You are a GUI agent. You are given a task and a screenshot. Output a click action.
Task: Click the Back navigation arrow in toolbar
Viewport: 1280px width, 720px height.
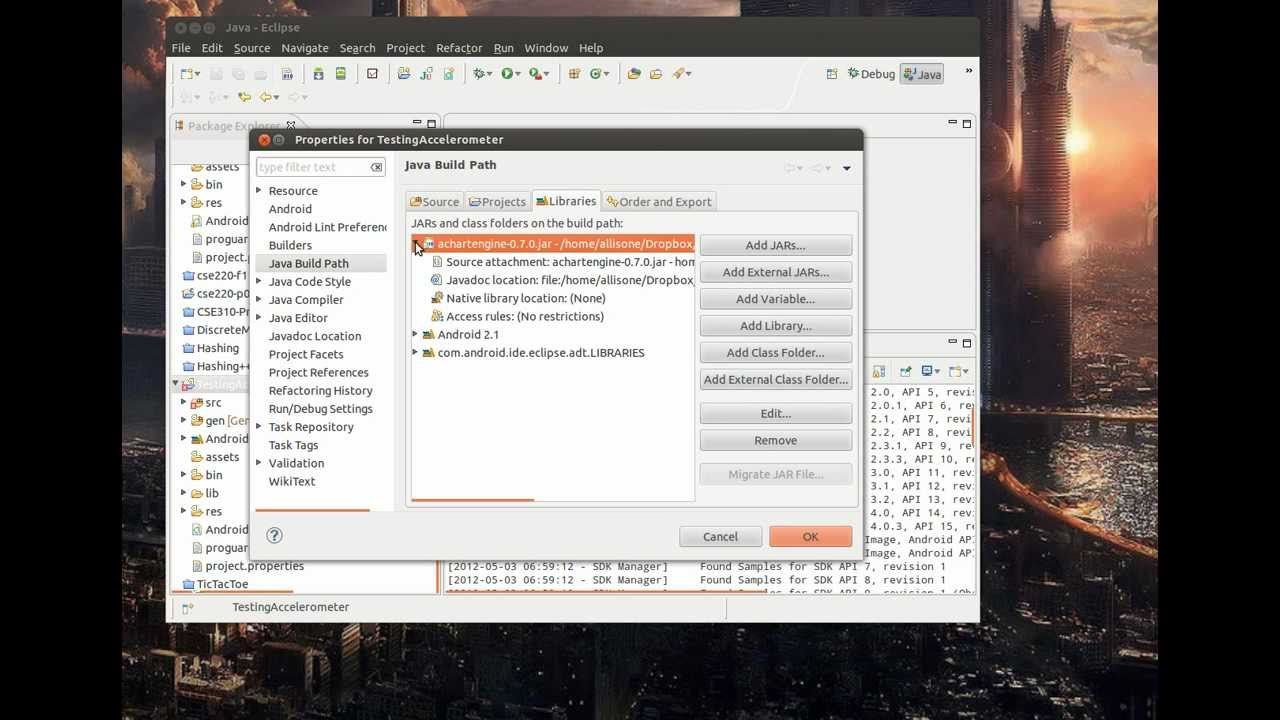coord(266,97)
